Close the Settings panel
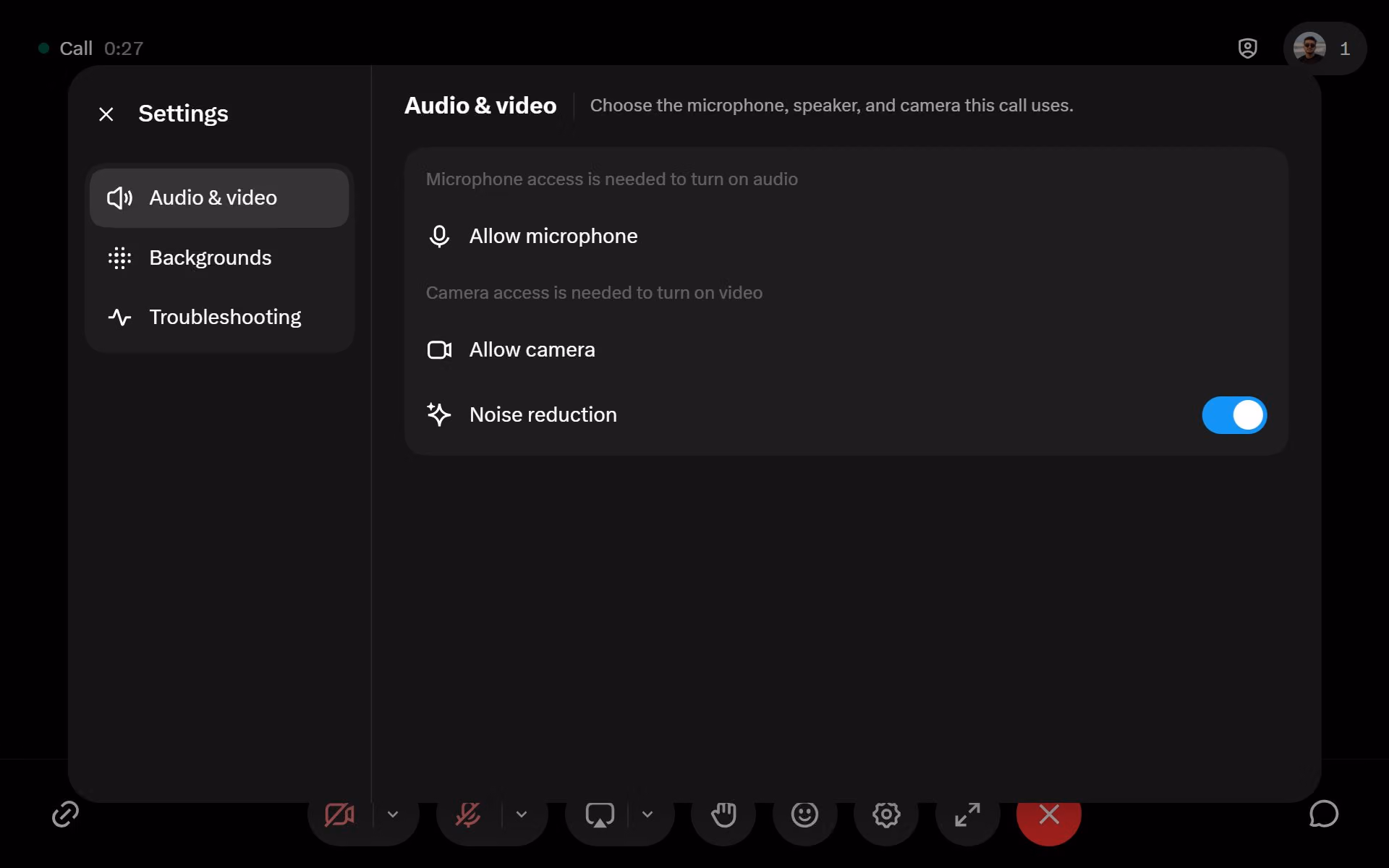The image size is (1389, 868). (x=106, y=114)
